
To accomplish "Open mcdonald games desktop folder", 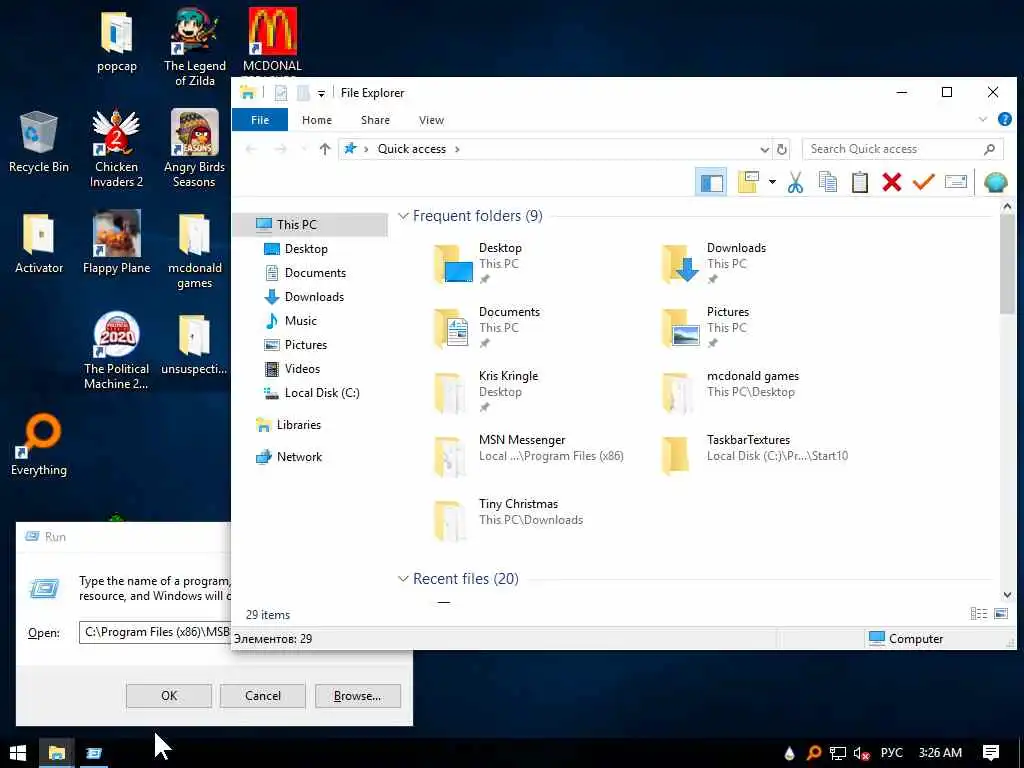I will tap(195, 251).
